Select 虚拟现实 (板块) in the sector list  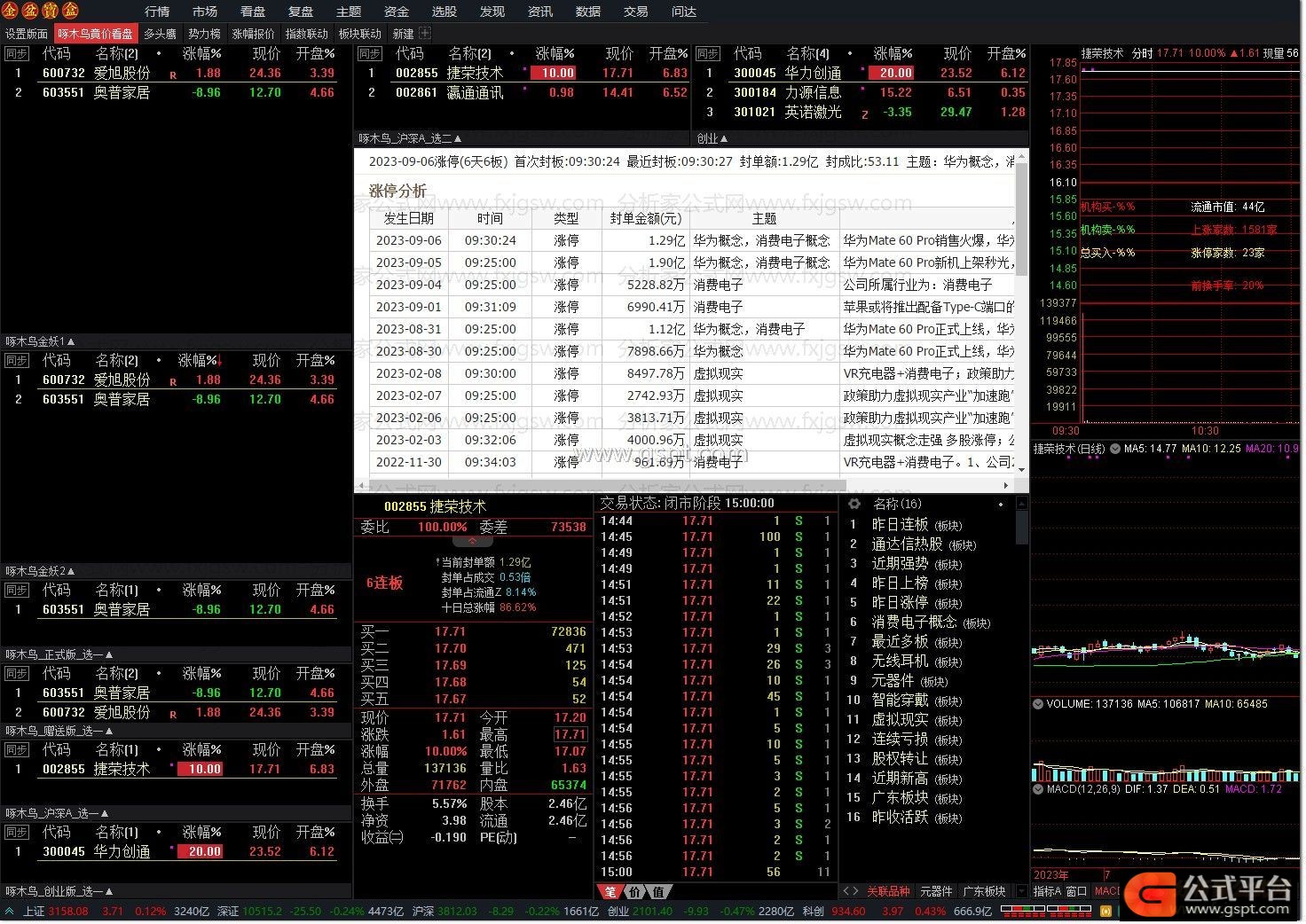[917, 720]
